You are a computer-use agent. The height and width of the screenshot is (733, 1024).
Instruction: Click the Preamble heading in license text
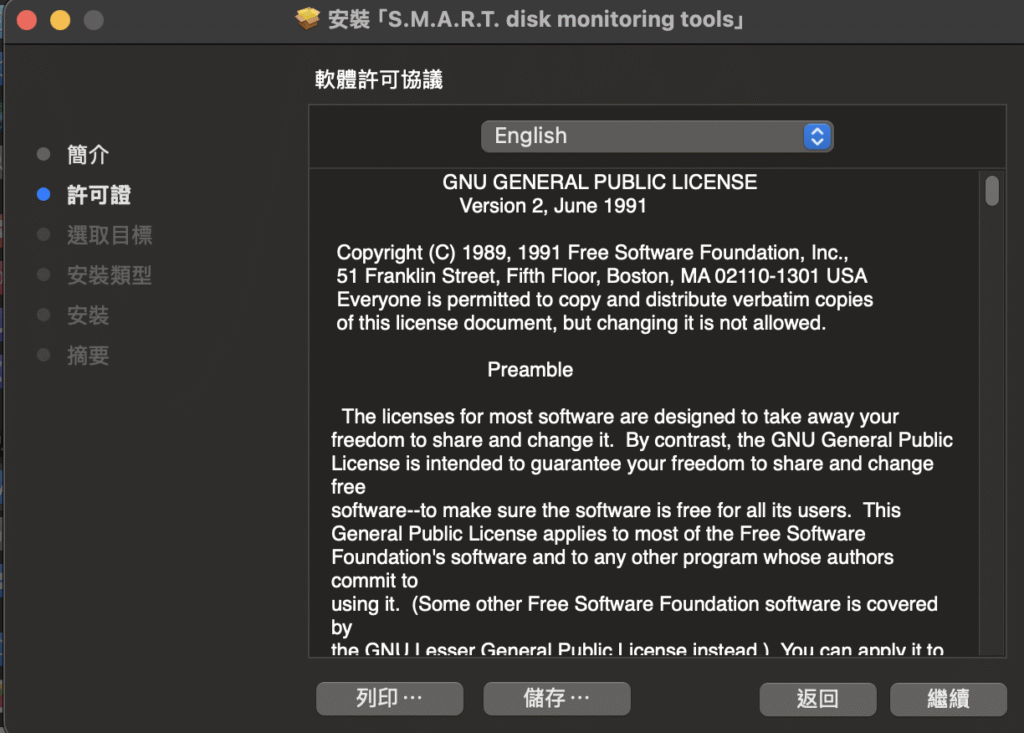click(x=530, y=369)
